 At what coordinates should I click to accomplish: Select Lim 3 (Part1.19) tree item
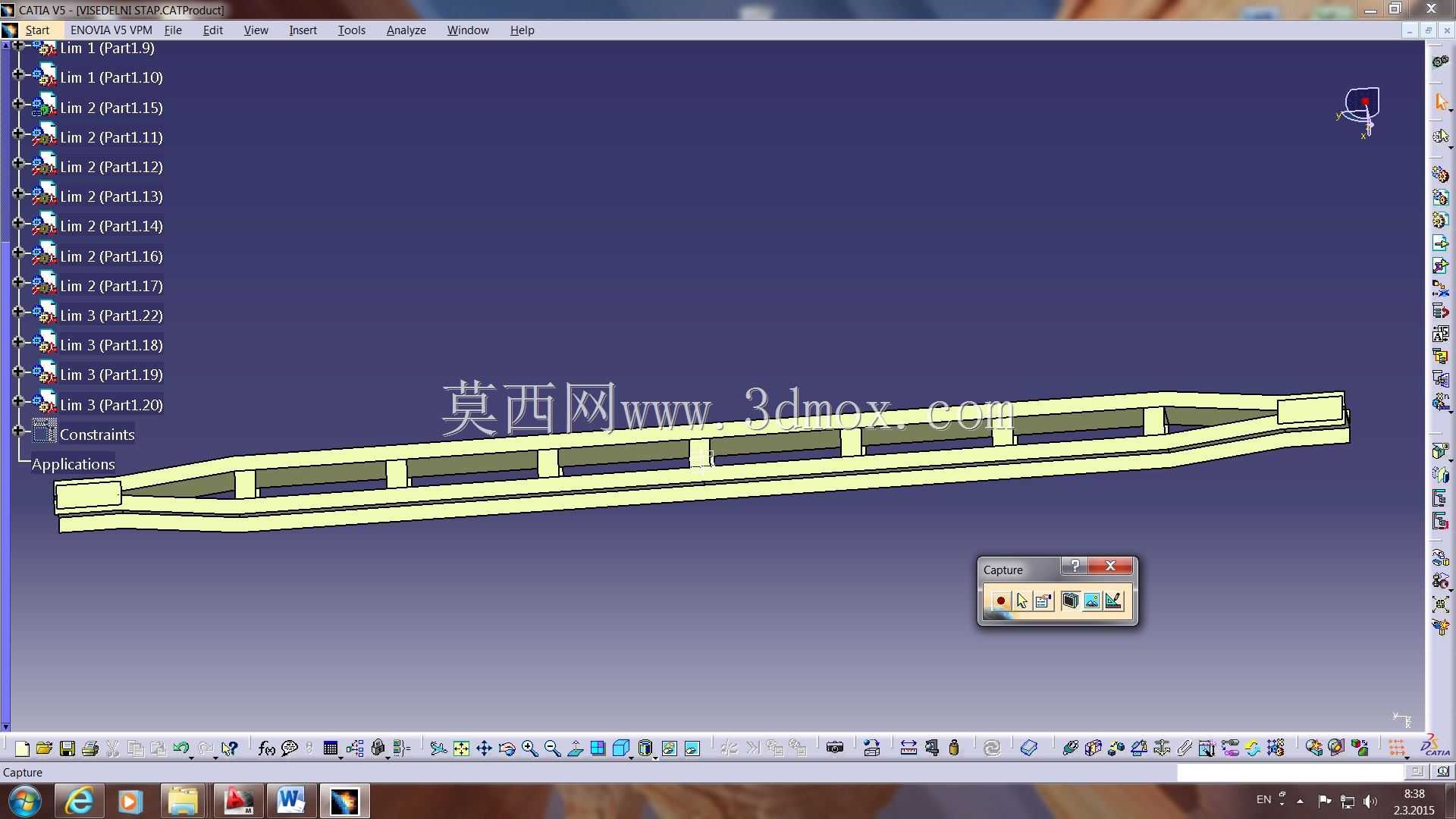click(x=111, y=375)
